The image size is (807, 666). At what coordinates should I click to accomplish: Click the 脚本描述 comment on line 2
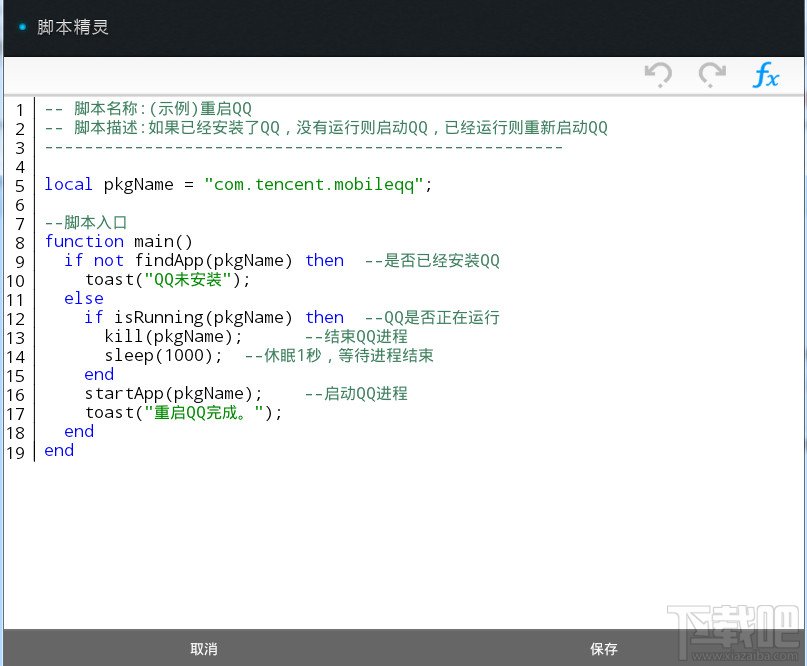pyautogui.click(x=326, y=128)
